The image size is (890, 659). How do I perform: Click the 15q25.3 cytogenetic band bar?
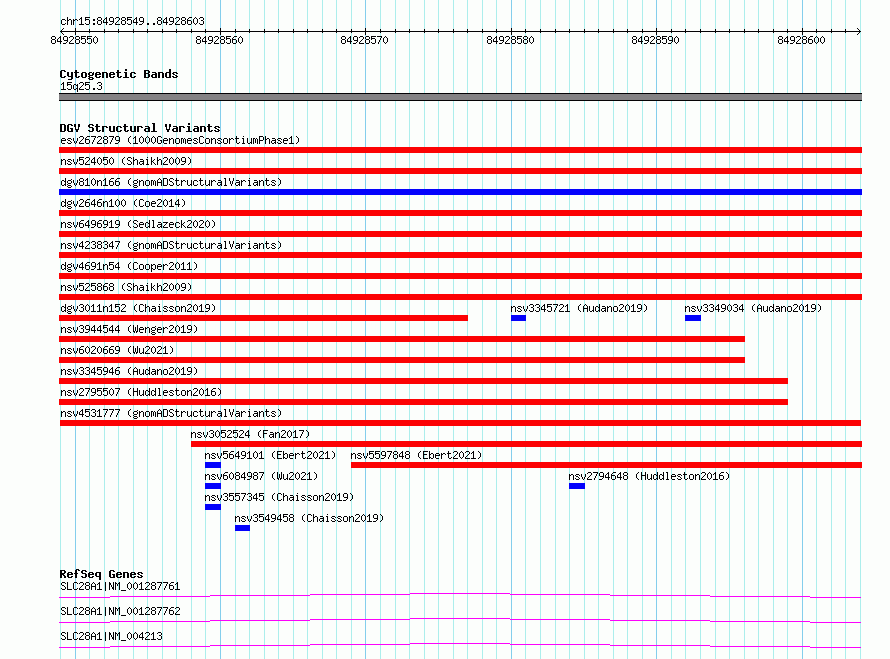[460, 97]
